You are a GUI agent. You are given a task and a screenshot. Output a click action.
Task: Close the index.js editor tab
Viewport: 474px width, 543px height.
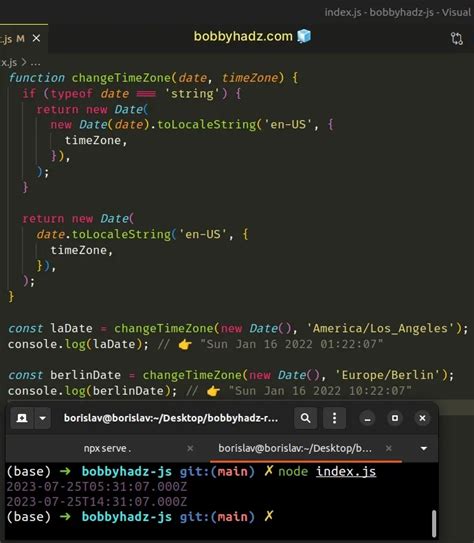click(x=36, y=38)
